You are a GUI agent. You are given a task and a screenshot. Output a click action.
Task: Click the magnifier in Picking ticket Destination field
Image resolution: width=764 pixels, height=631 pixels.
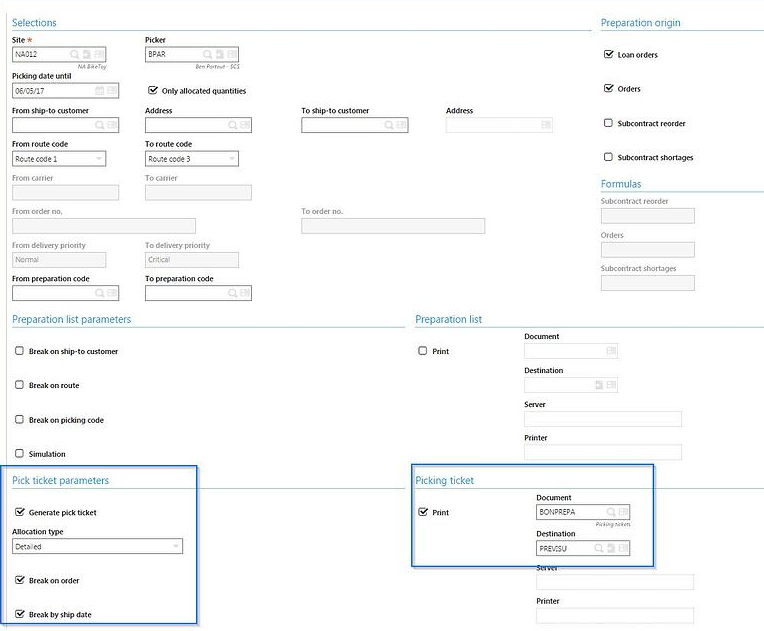(598, 548)
